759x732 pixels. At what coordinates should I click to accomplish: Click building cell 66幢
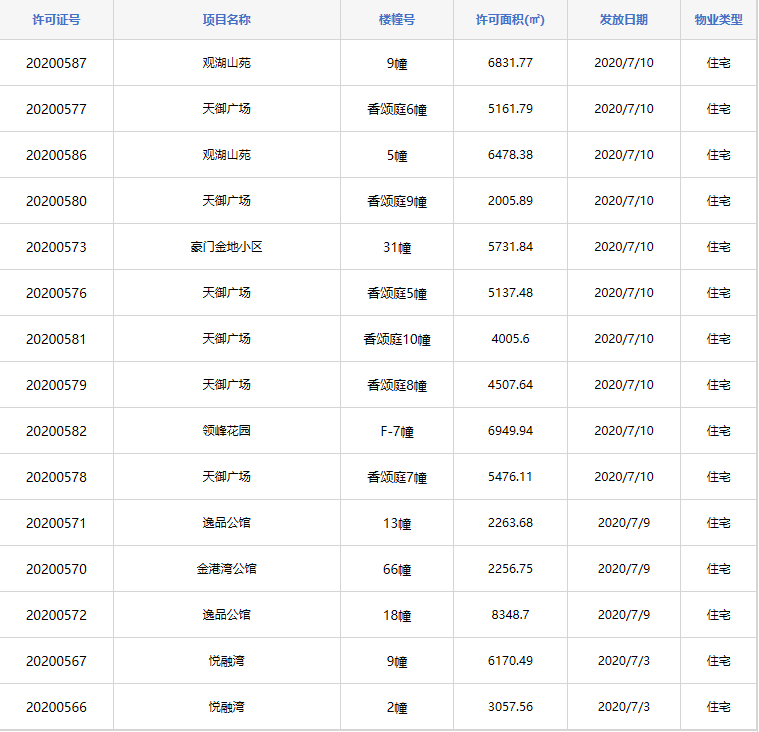click(397, 569)
